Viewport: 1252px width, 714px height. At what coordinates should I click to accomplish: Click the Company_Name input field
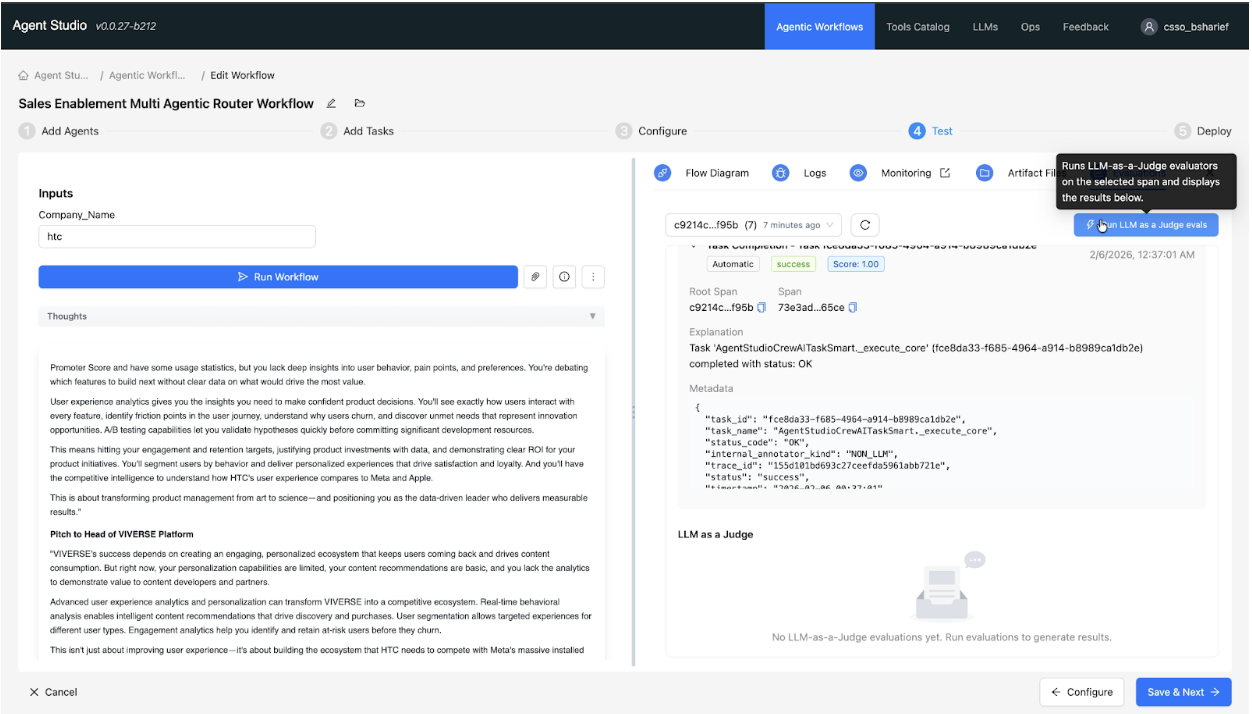177,237
